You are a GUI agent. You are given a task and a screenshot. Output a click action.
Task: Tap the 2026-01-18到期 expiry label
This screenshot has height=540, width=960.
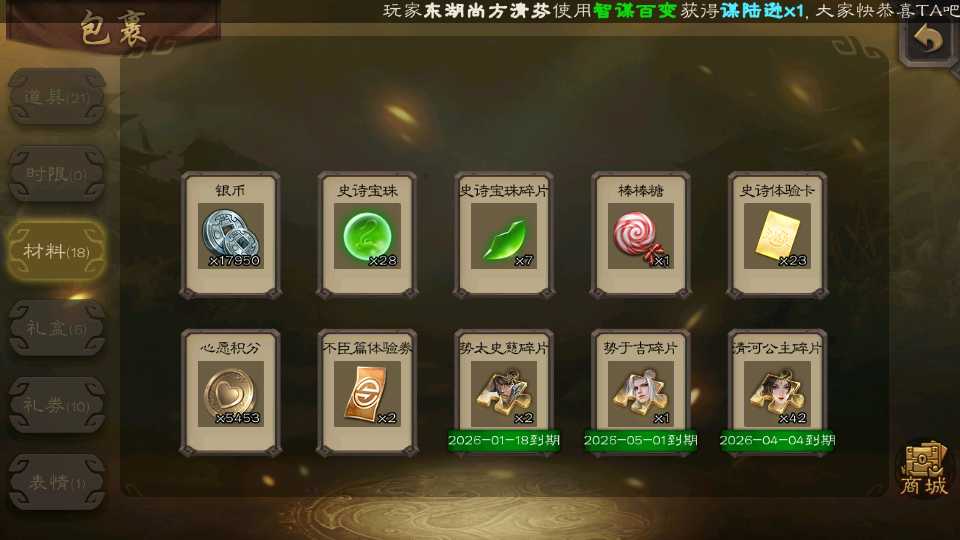pos(504,440)
